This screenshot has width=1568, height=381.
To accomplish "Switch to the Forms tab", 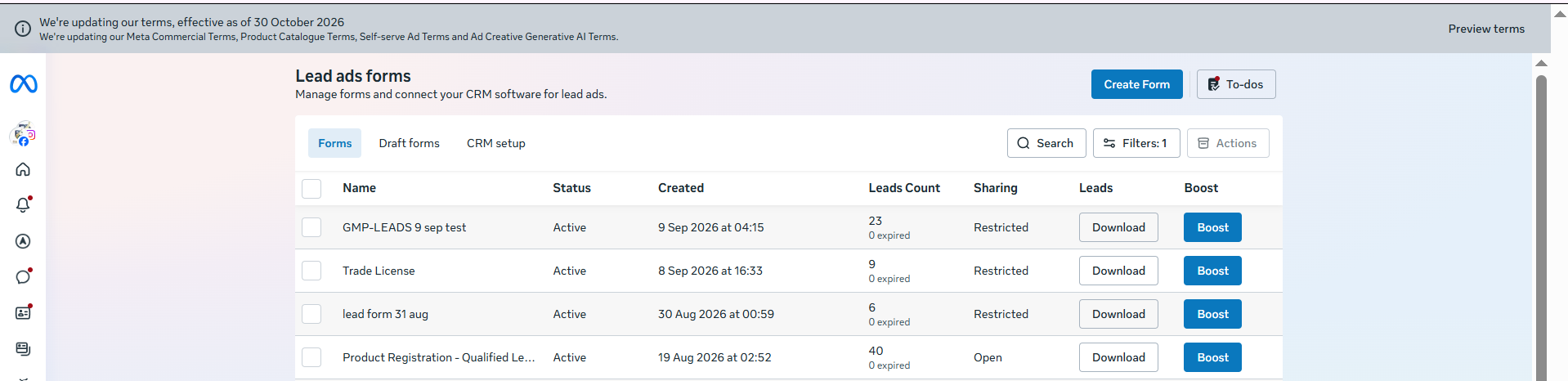I will point(335,143).
